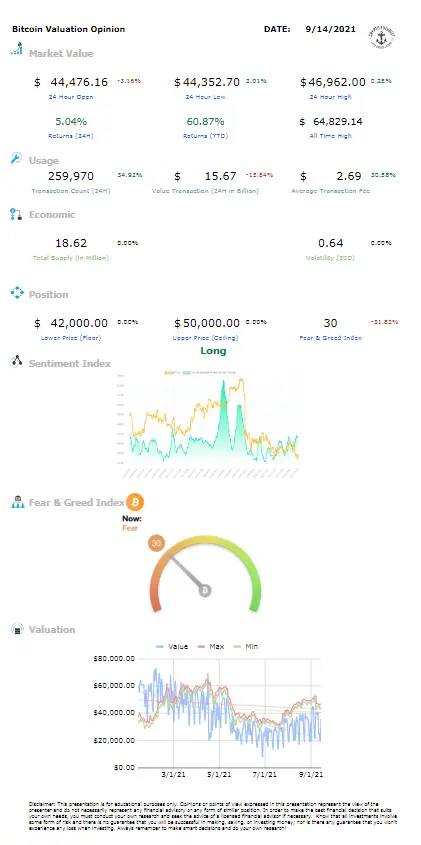Click the Fear & Greed gauge arc
The width and height of the screenshot is (421, 845).
[205, 573]
